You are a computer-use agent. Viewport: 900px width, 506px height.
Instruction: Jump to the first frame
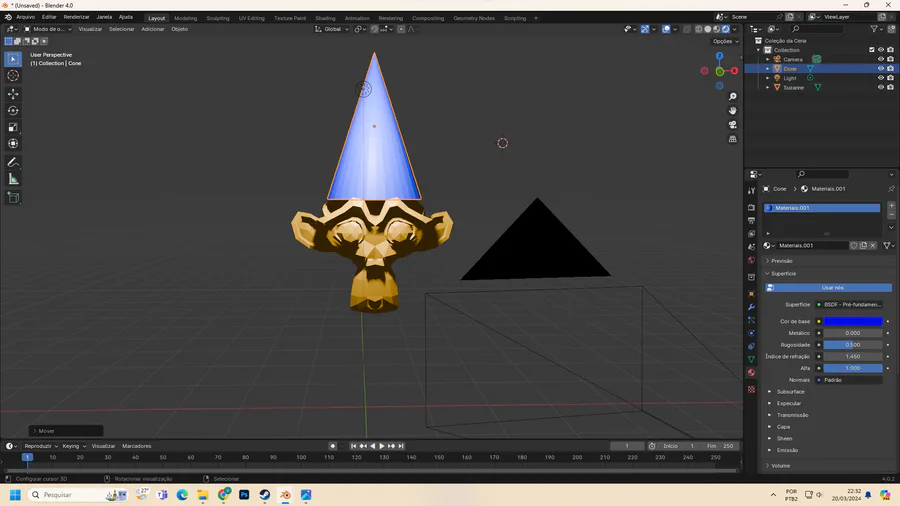pos(354,446)
